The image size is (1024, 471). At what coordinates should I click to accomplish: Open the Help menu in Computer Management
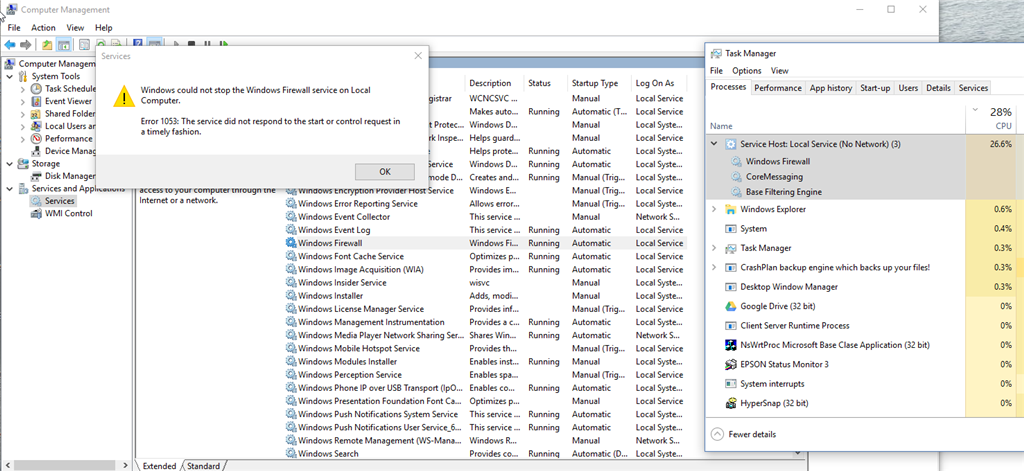(104, 28)
